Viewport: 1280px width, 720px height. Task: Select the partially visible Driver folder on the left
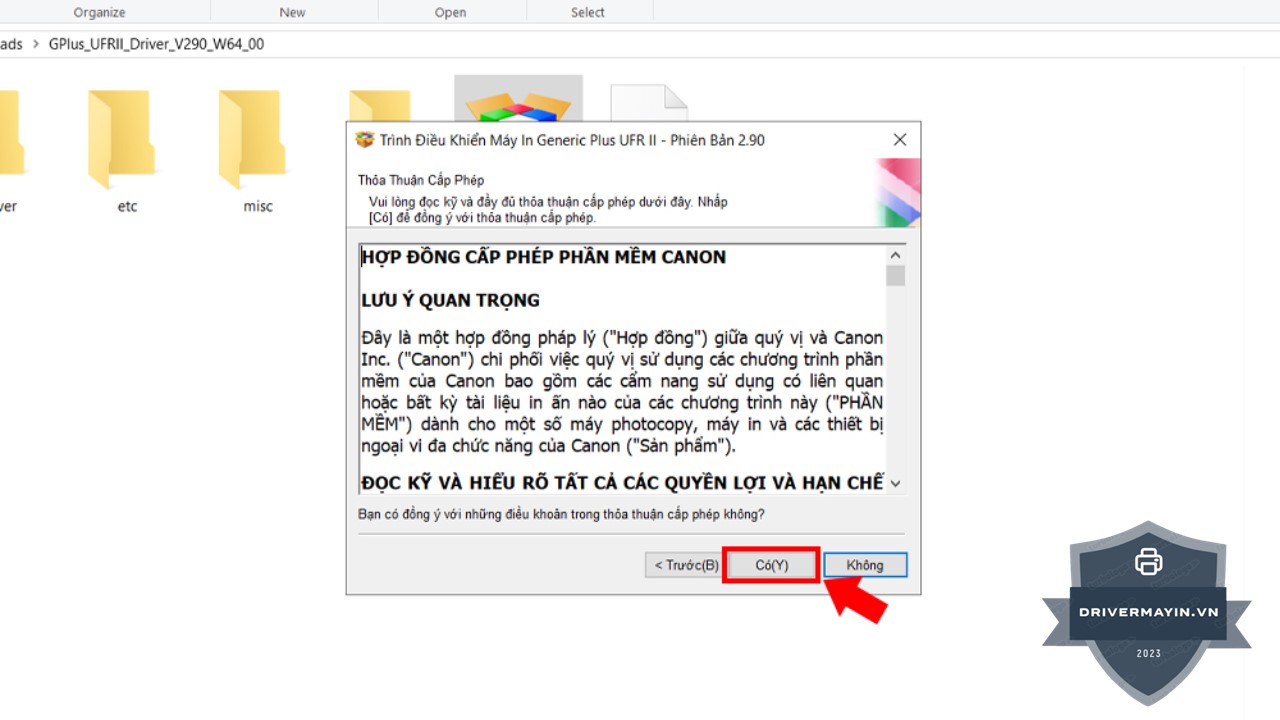8,140
